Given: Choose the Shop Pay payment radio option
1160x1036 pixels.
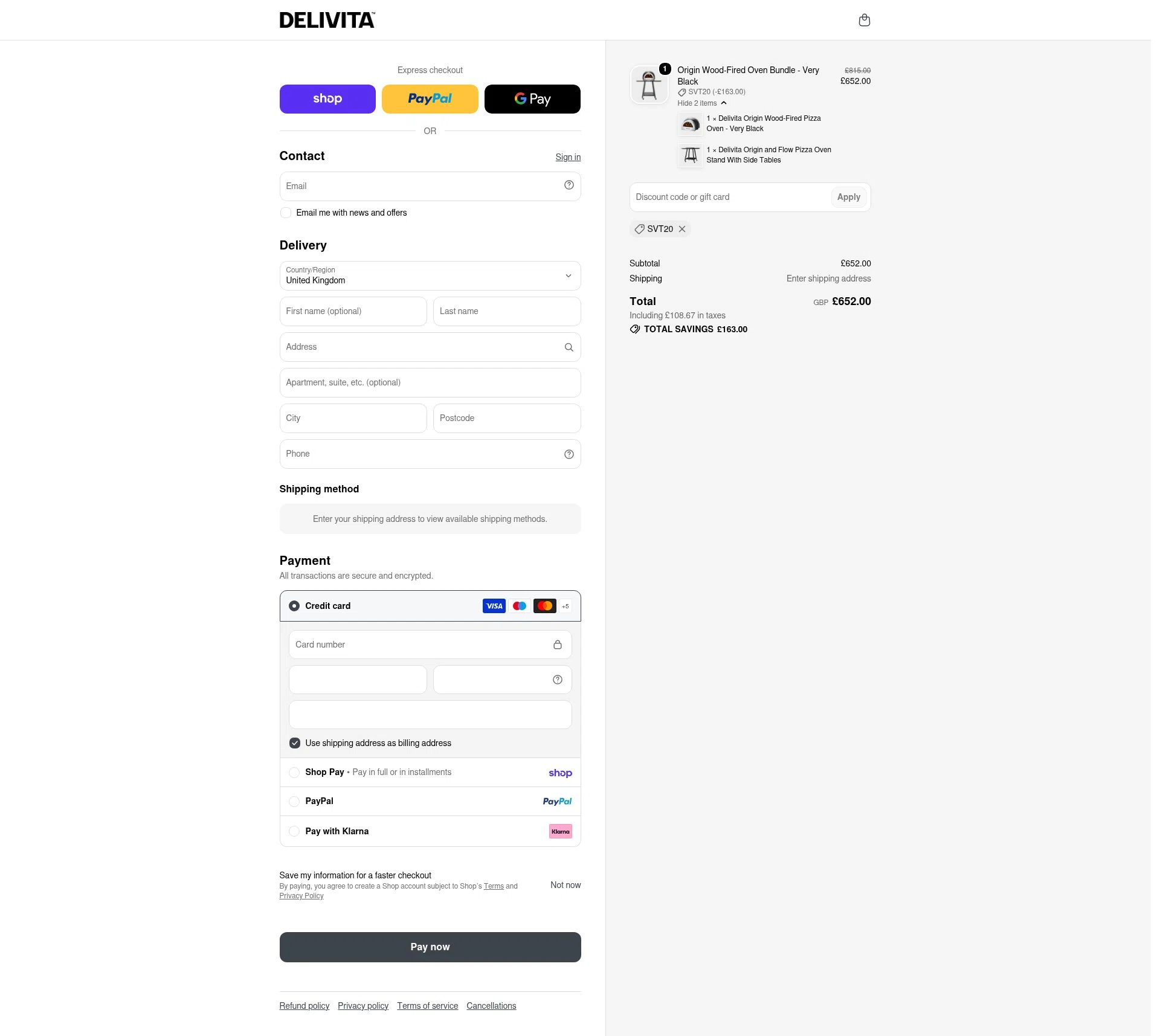Looking at the screenshot, I should [294, 773].
